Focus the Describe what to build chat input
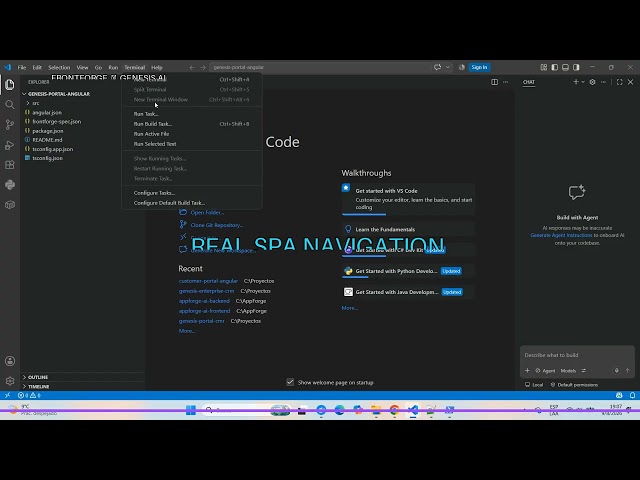The width and height of the screenshot is (640, 480). click(x=577, y=355)
